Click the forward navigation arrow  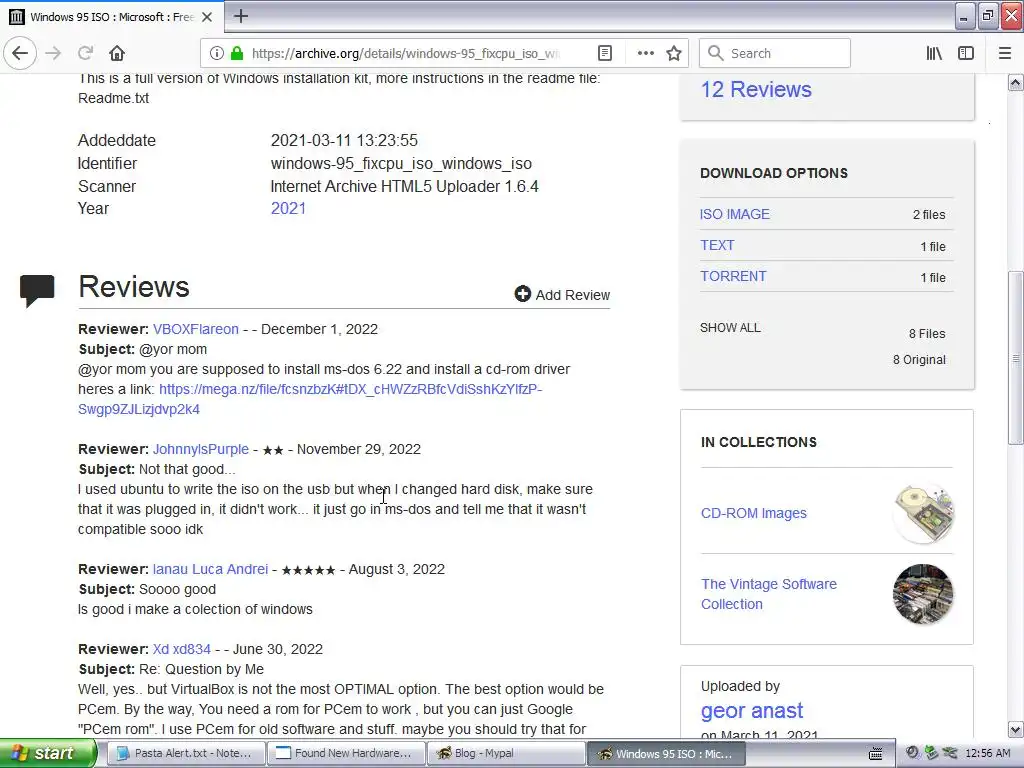click(54, 53)
